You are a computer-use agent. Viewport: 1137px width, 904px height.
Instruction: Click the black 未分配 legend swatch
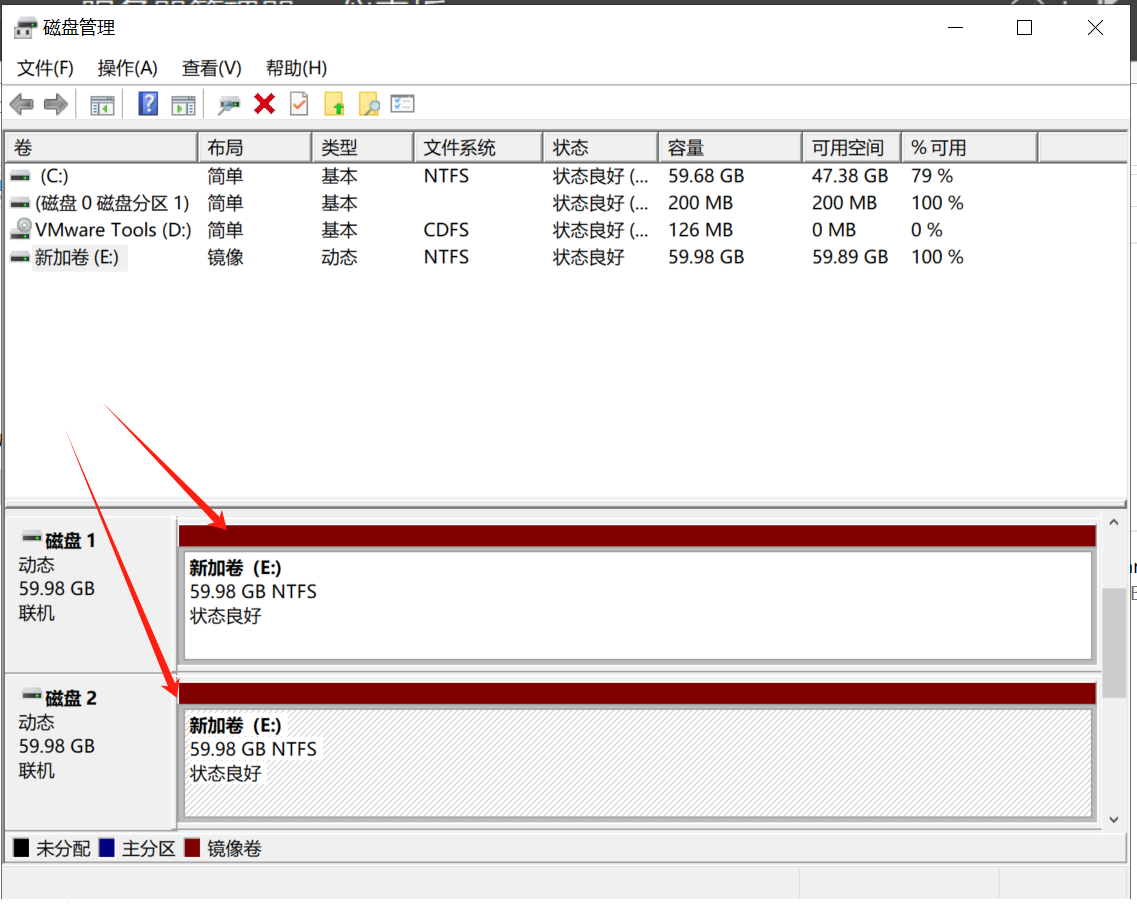(22, 848)
